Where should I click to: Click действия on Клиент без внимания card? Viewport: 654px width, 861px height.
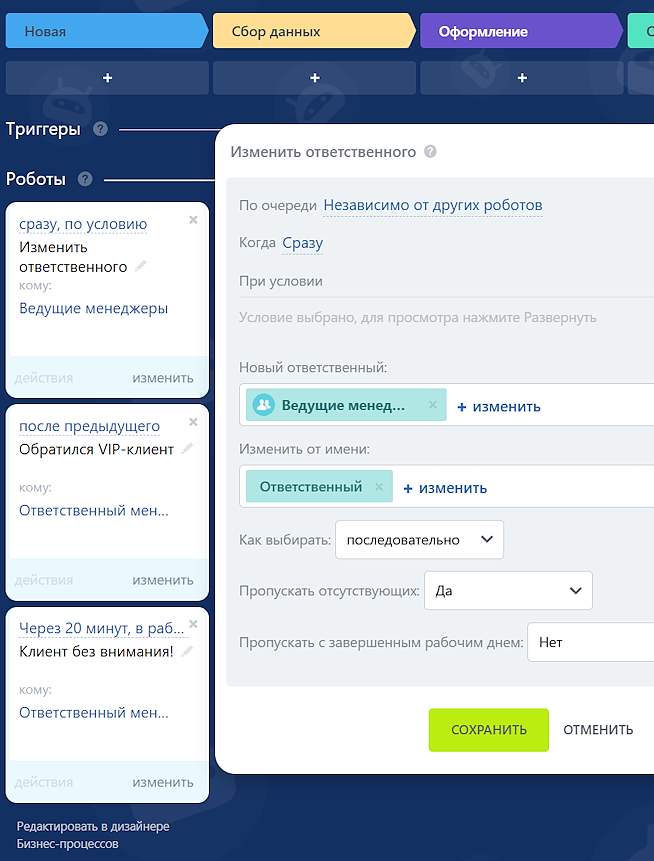click(x=43, y=782)
